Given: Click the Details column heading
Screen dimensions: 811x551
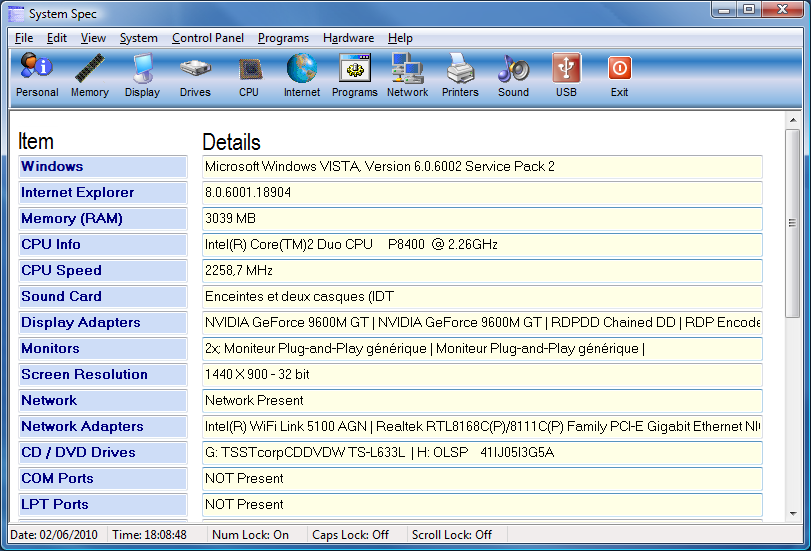Looking at the screenshot, I should (231, 142).
